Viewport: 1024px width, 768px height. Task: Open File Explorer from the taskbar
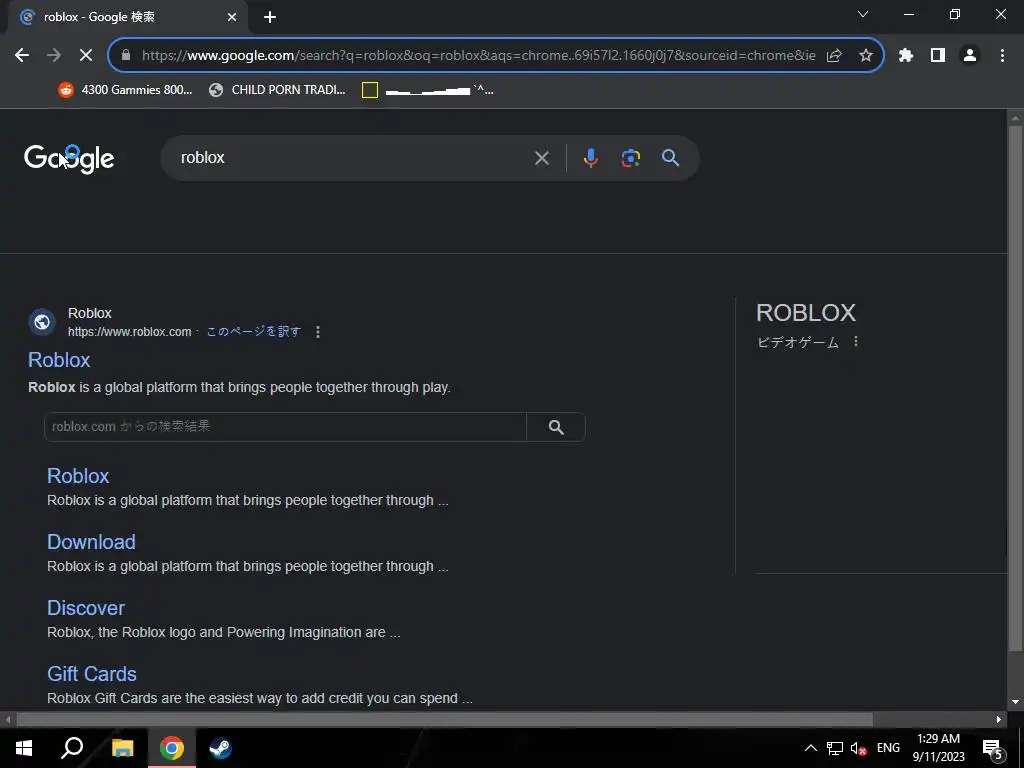point(122,748)
